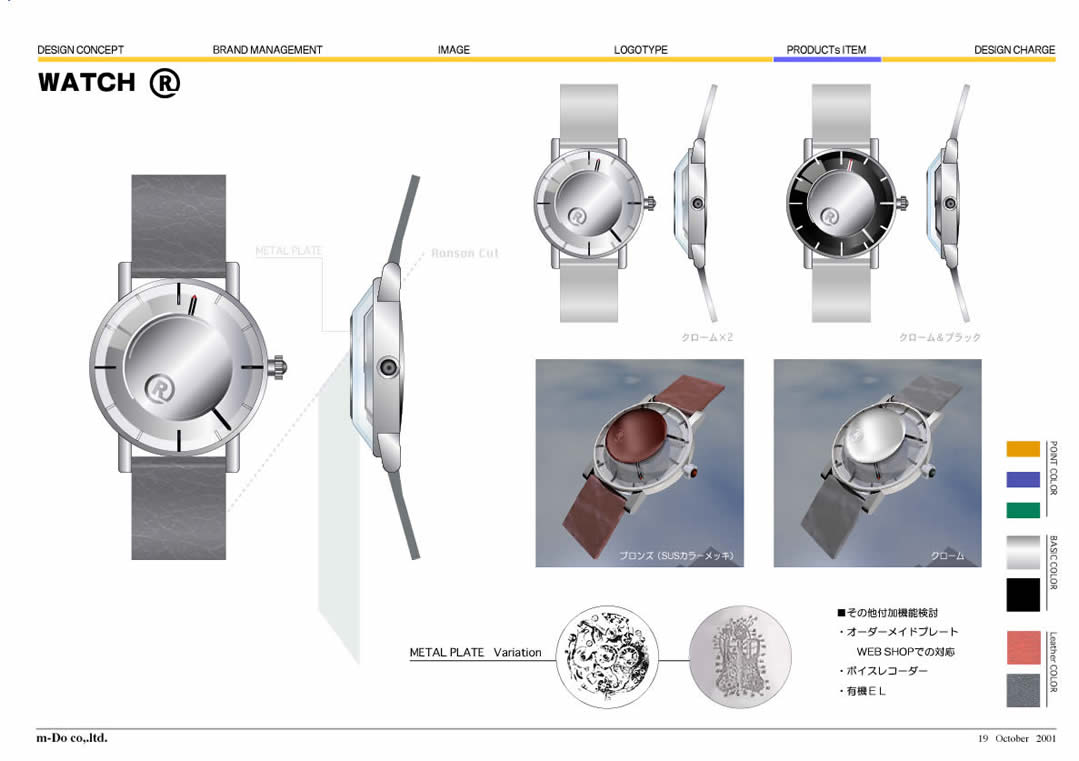
Task: Pick the blue point color swatch
Action: click(1023, 479)
